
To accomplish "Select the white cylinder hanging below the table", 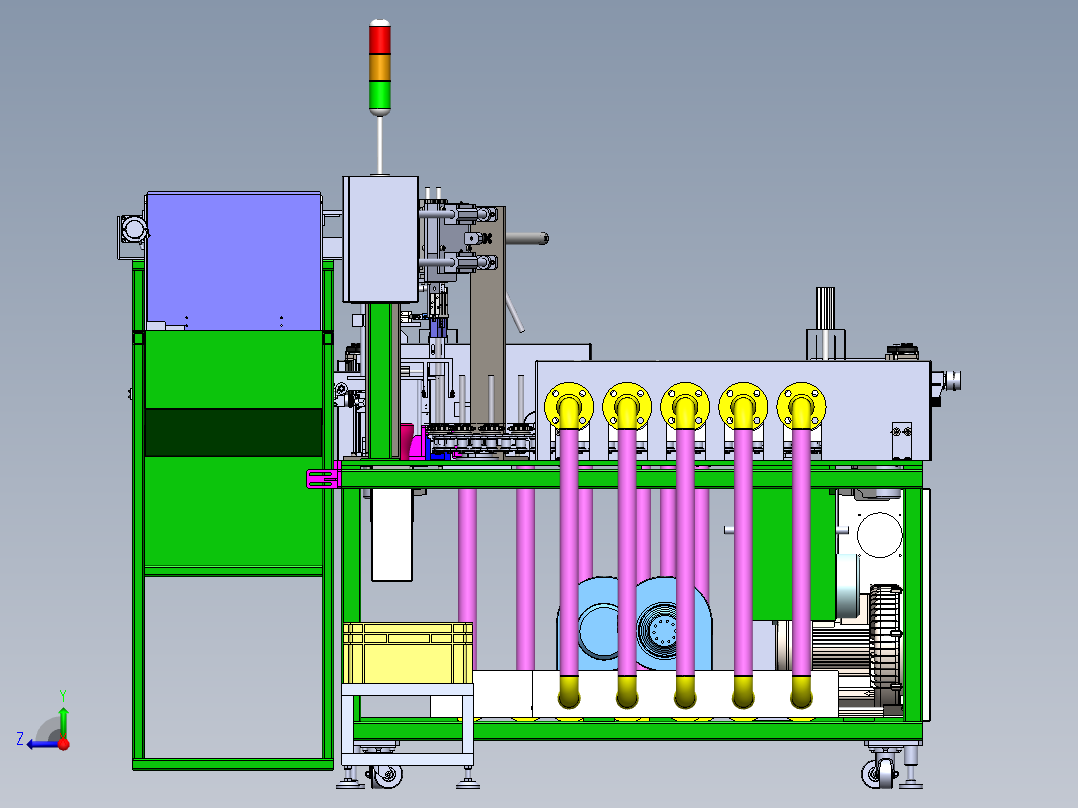I will (x=392, y=535).
